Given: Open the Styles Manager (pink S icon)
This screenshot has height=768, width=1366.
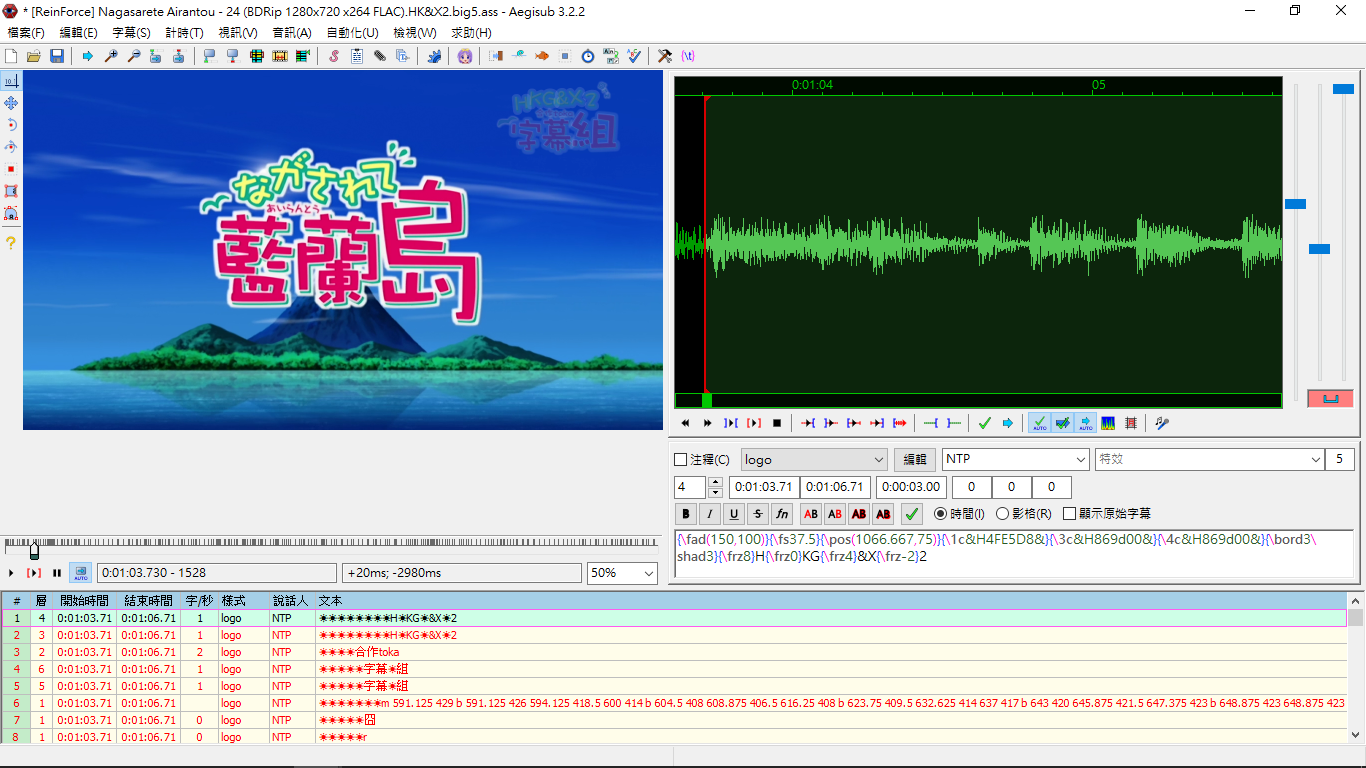Looking at the screenshot, I should 334,56.
